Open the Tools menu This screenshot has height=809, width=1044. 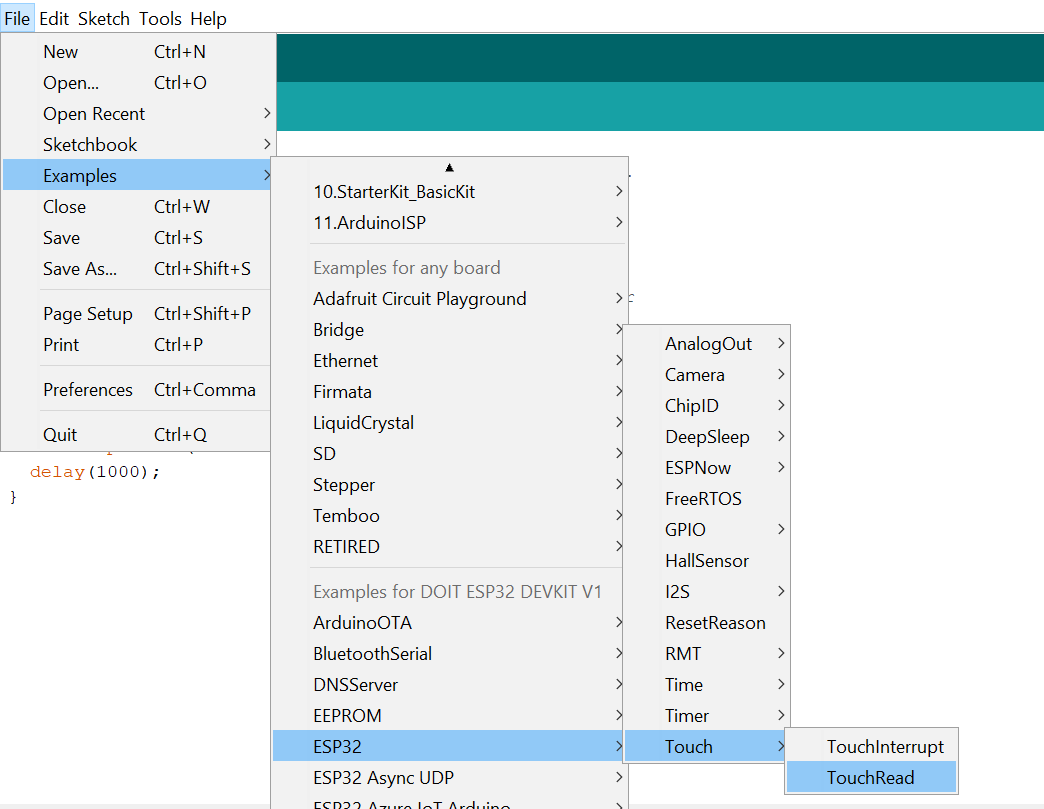160,18
